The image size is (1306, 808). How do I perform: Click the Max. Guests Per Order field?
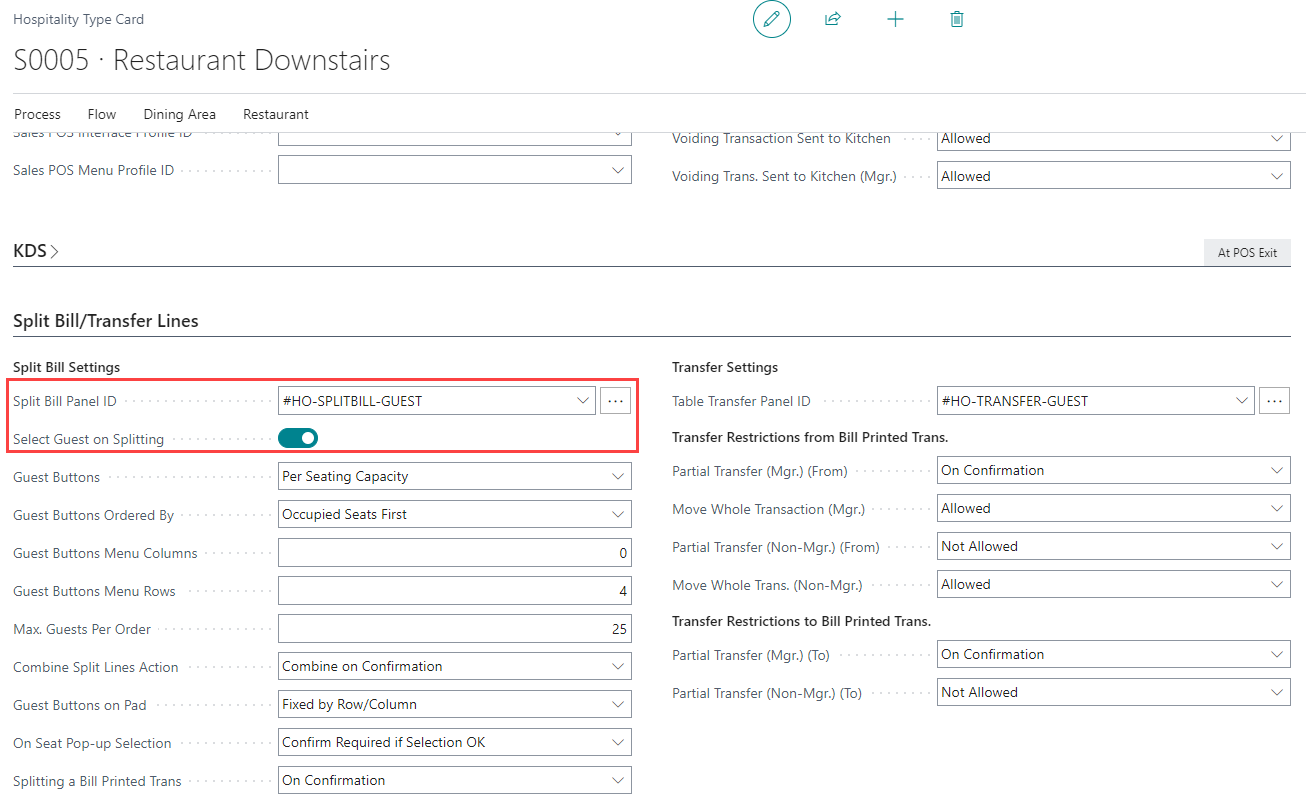[x=454, y=629]
